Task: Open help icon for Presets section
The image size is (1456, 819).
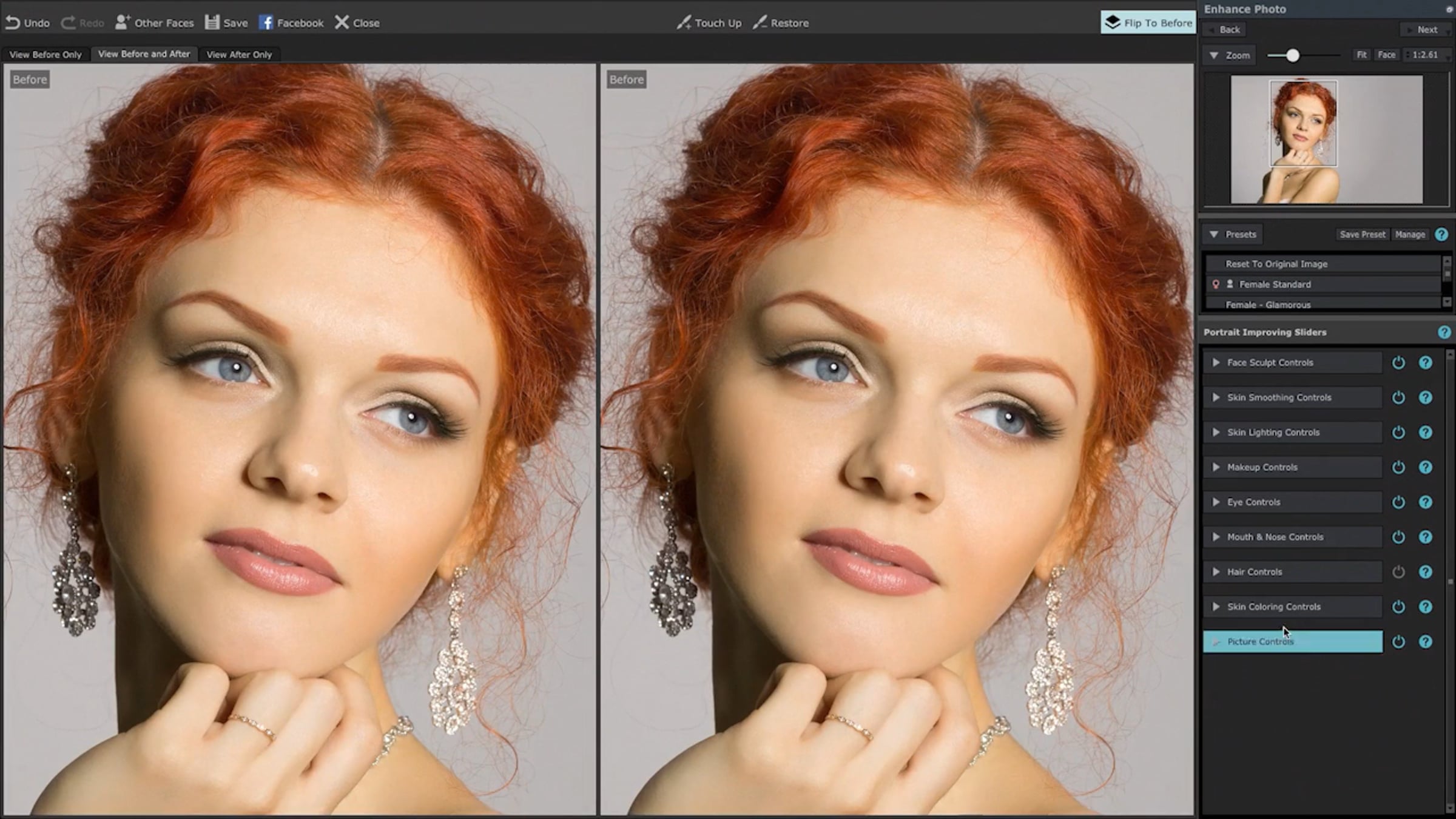Action: (1441, 234)
